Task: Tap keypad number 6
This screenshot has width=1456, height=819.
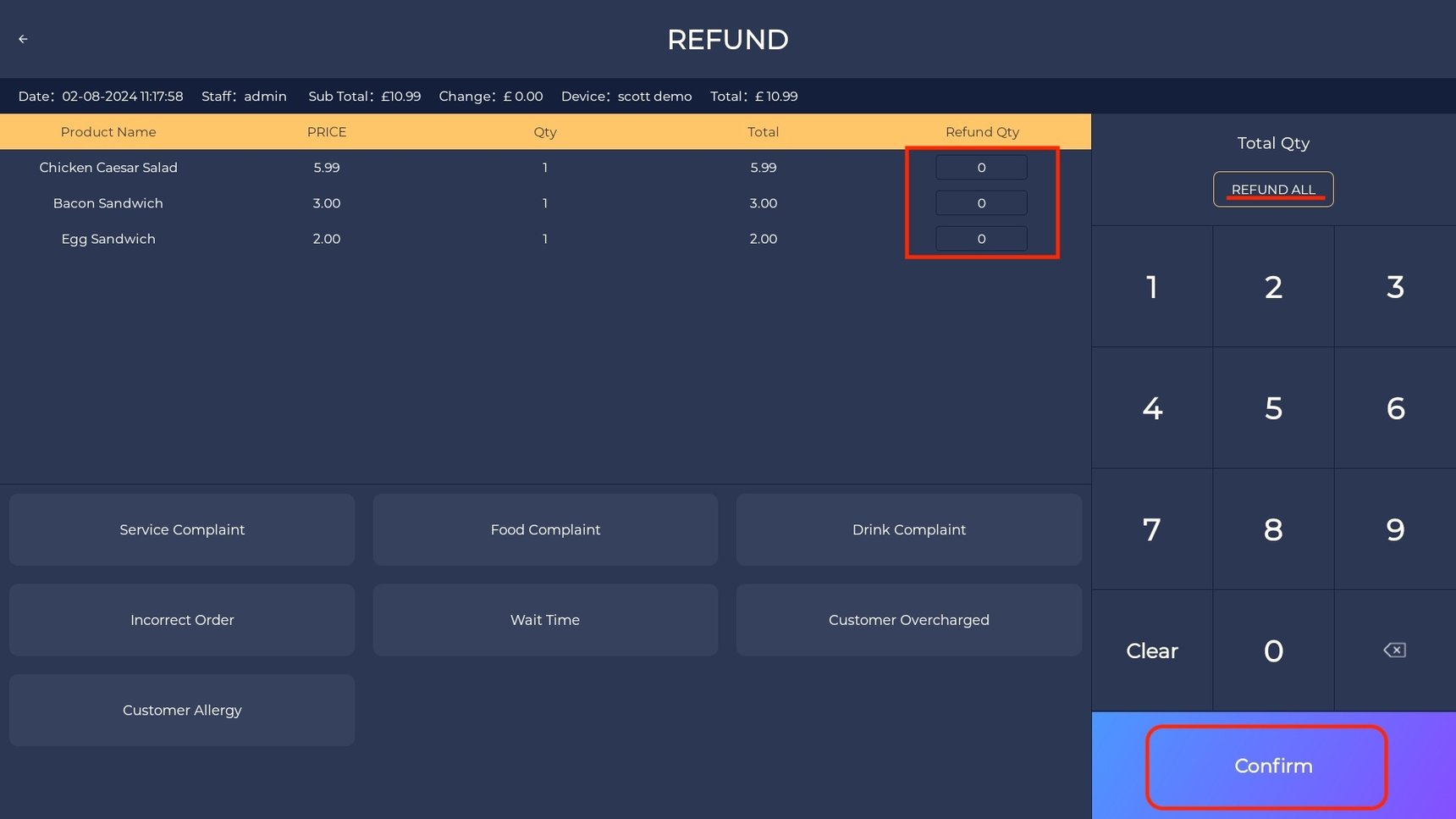Action: [x=1395, y=408]
